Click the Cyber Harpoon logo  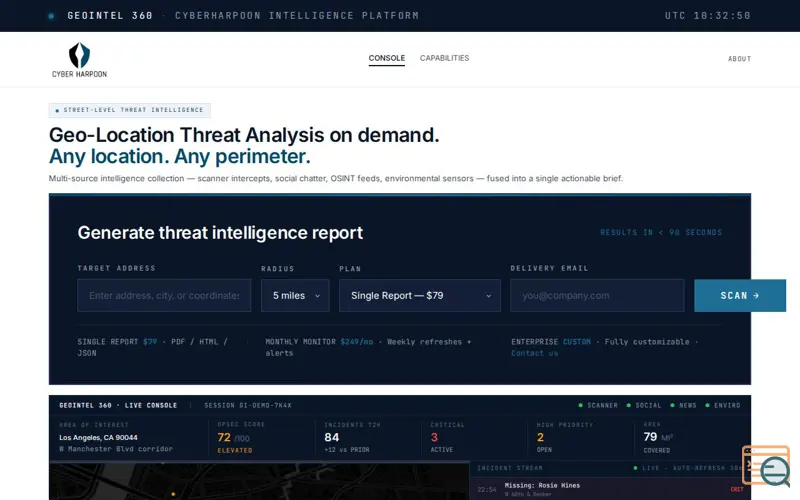79,60
